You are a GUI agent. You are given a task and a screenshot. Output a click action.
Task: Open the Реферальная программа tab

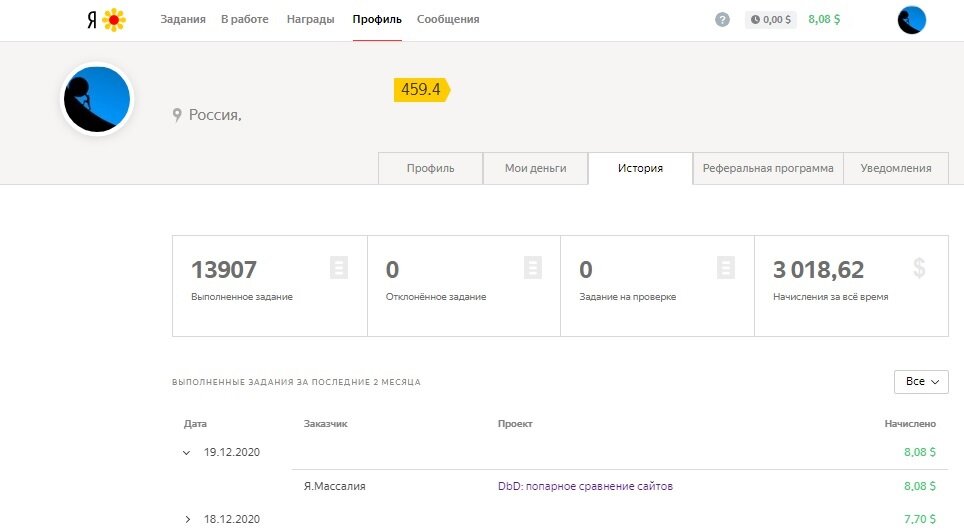[768, 169]
